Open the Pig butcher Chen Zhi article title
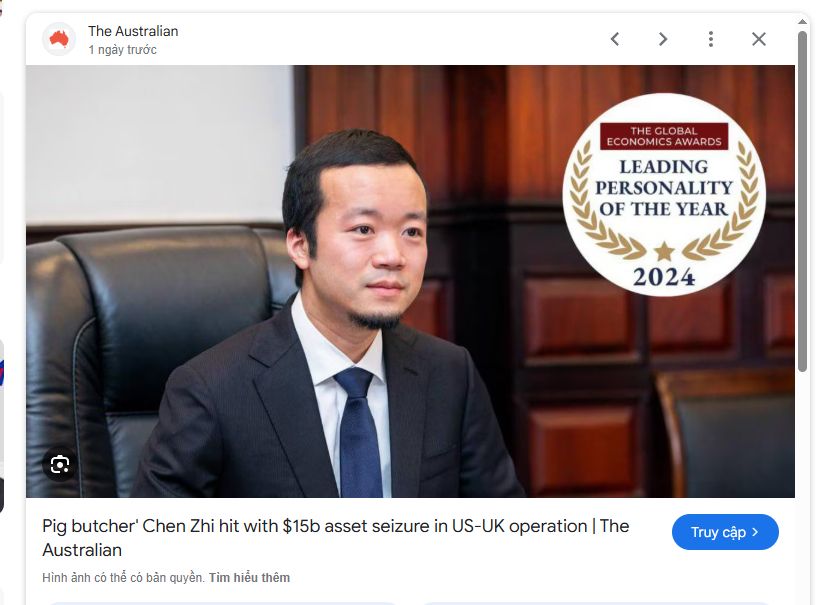 click(x=335, y=538)
